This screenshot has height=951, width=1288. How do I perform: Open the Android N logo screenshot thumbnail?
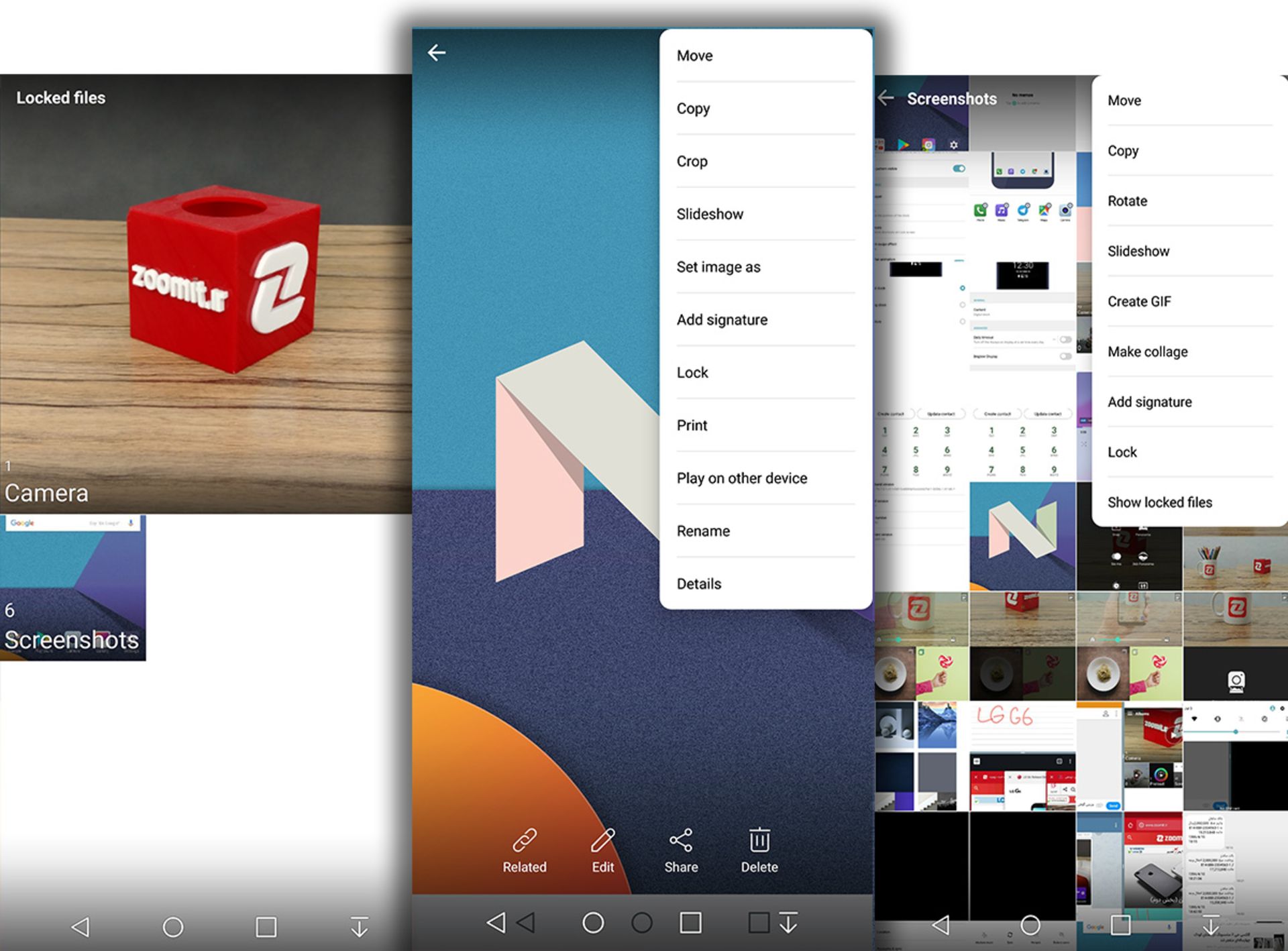coord(1022,536)
